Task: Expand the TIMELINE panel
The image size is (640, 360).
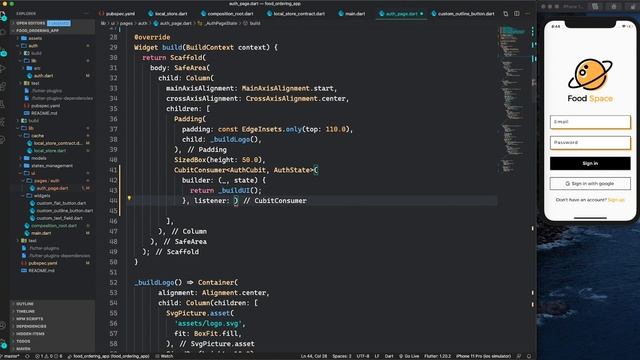Action: click(x=52, y=311)
